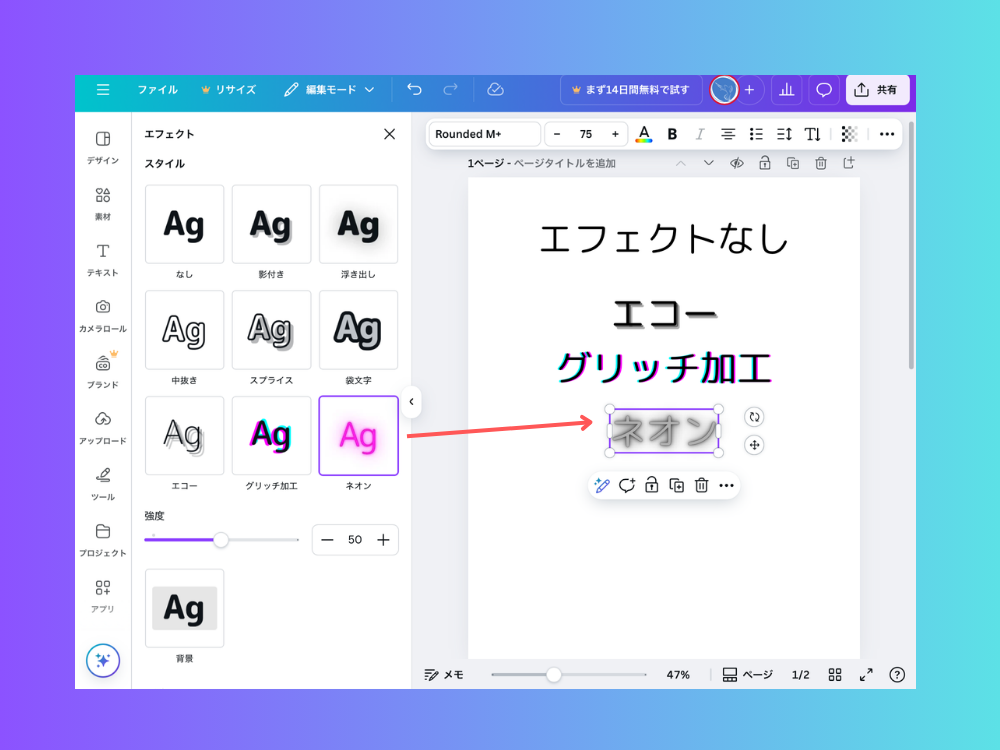Toggle italic formatting in the toolbar
The width and height of the screenshot is (1000, 750).
pos(701,133)
